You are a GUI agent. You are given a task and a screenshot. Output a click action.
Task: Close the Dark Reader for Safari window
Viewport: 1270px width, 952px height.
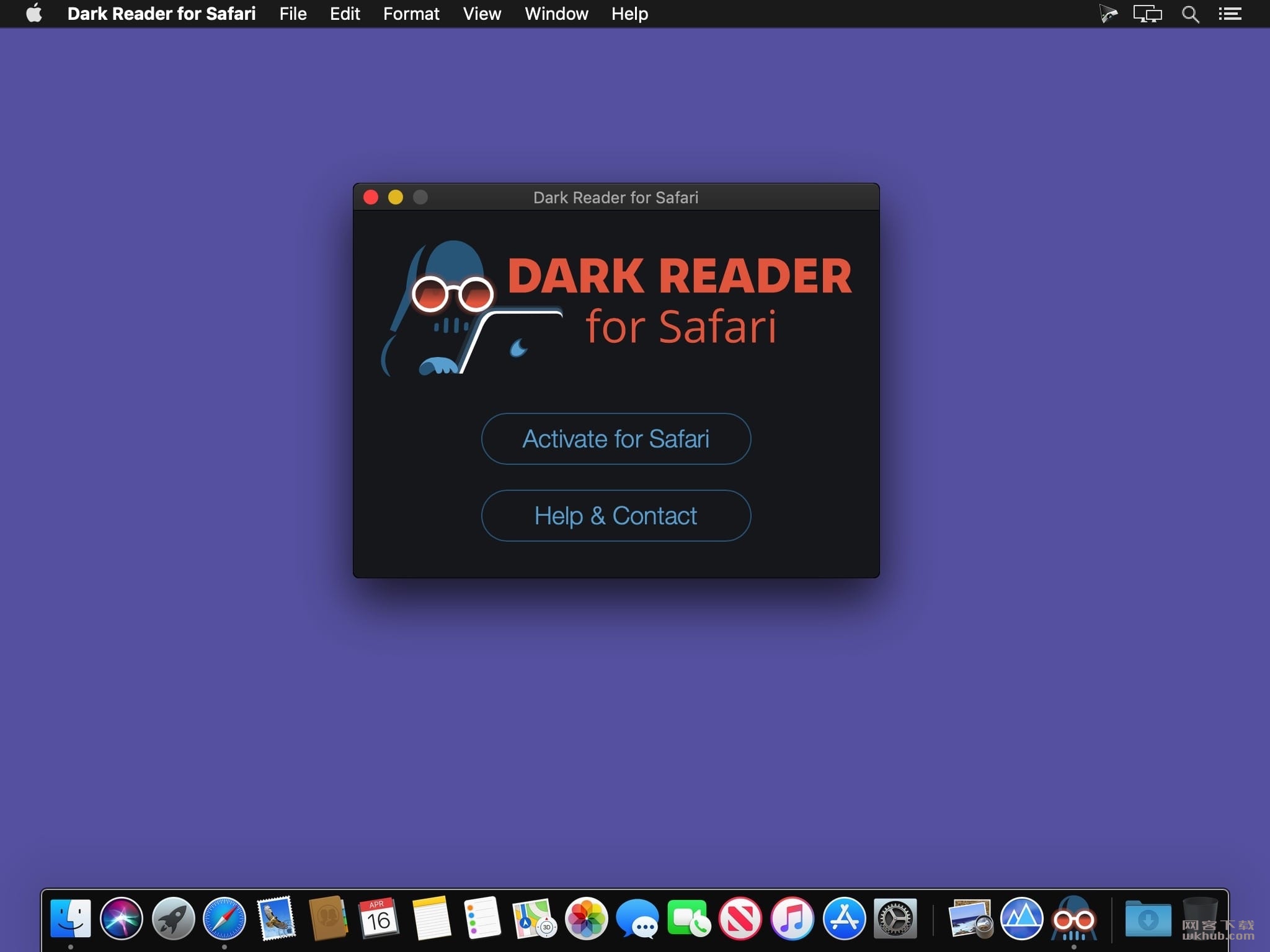click(371, 197)
